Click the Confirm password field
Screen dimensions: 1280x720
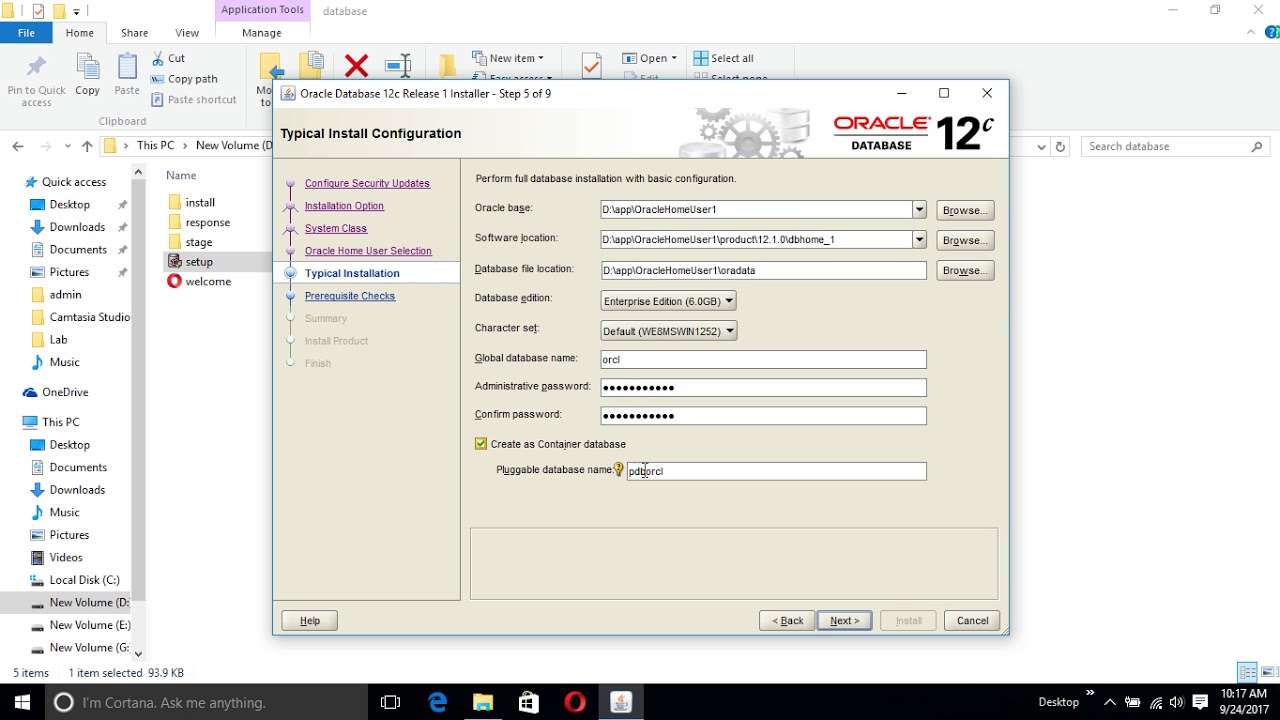pos(763,415)
